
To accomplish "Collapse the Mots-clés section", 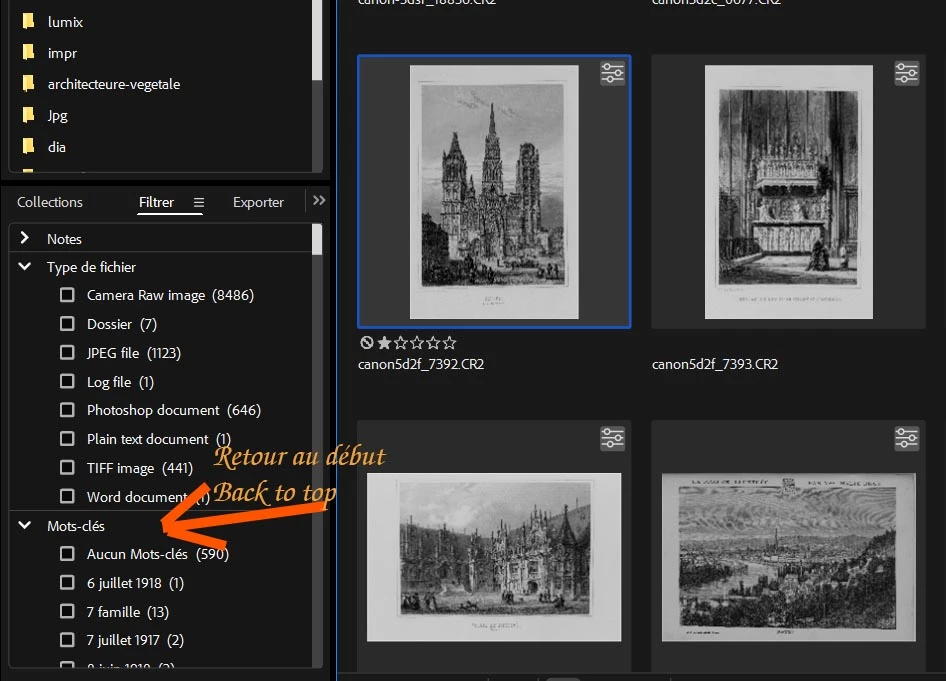I will tap(25, 525).
